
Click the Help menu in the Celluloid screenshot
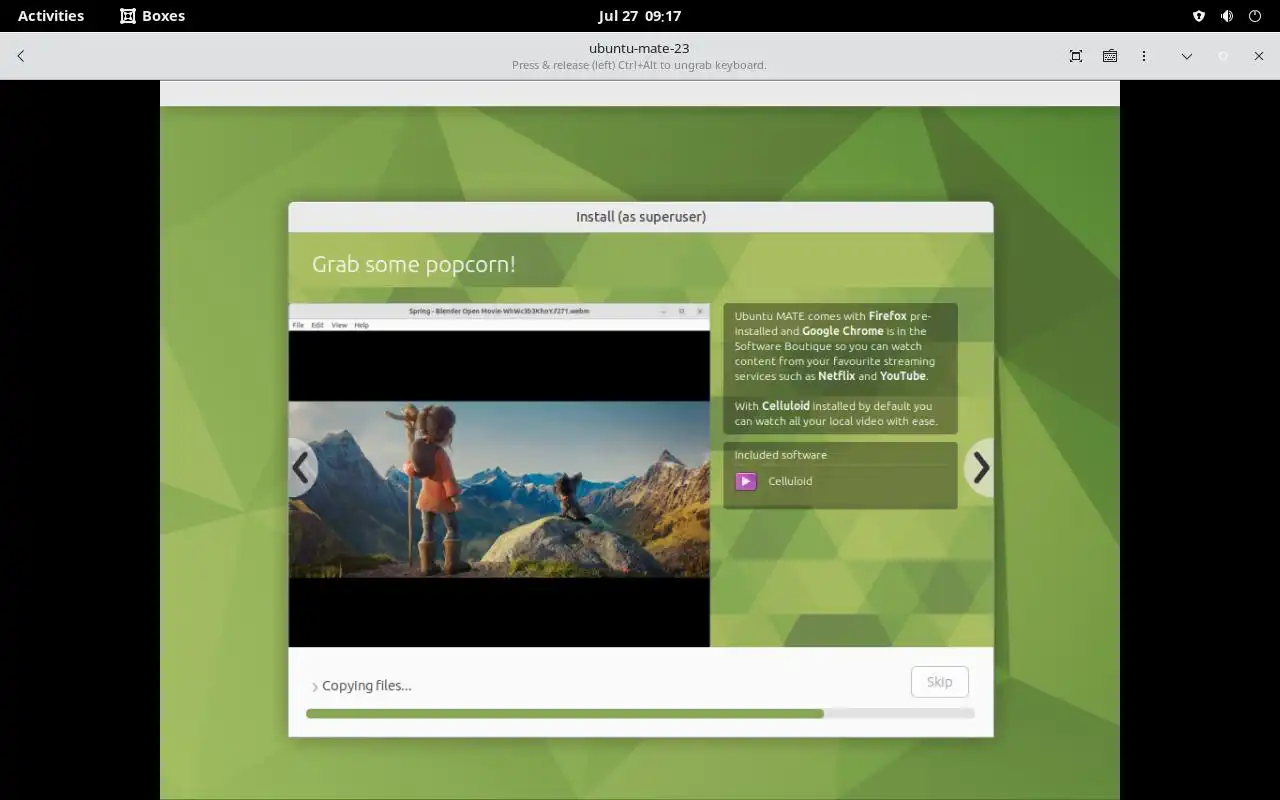click(x=362, y=325)
